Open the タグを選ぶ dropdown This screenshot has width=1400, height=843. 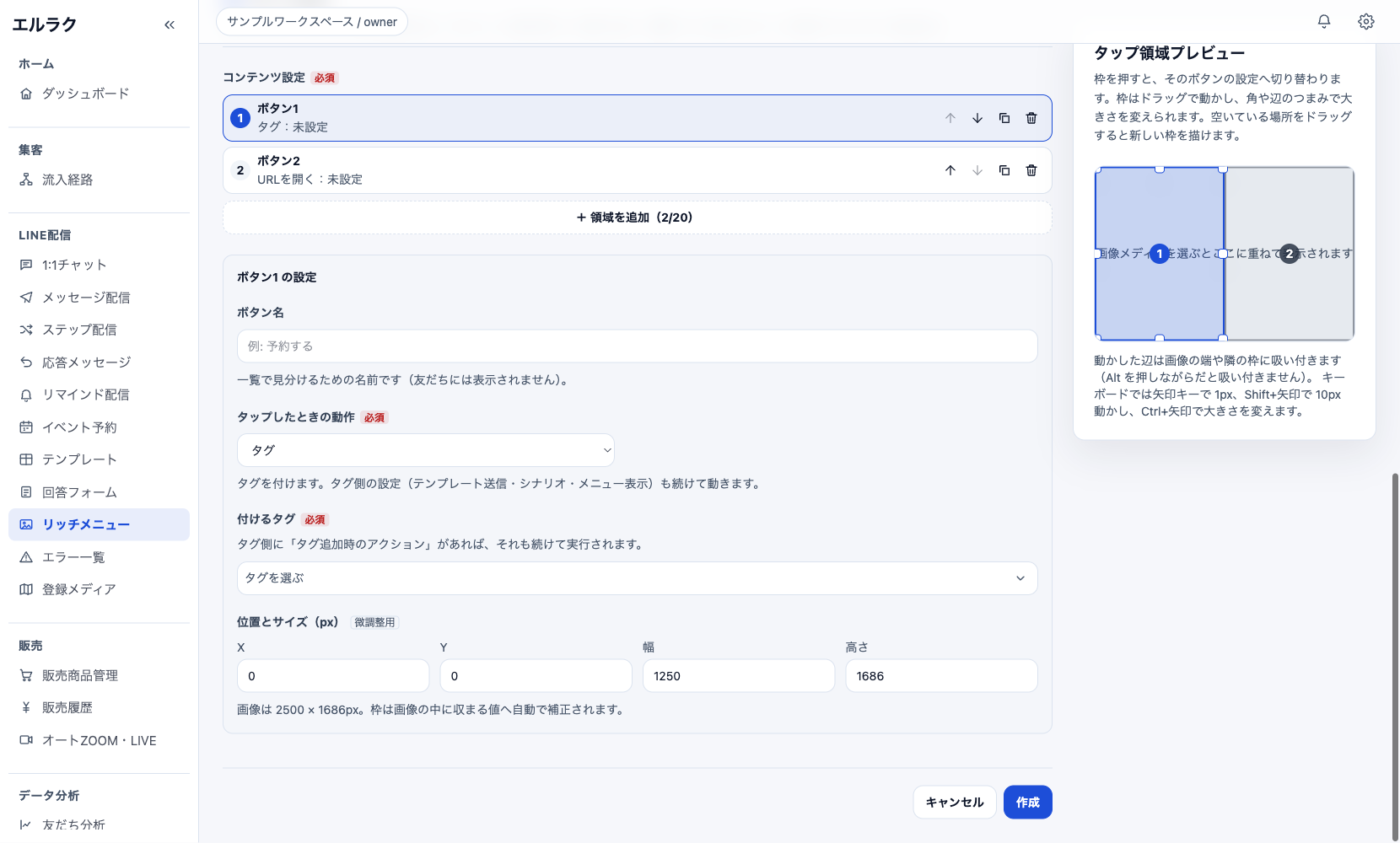(637, 578)
